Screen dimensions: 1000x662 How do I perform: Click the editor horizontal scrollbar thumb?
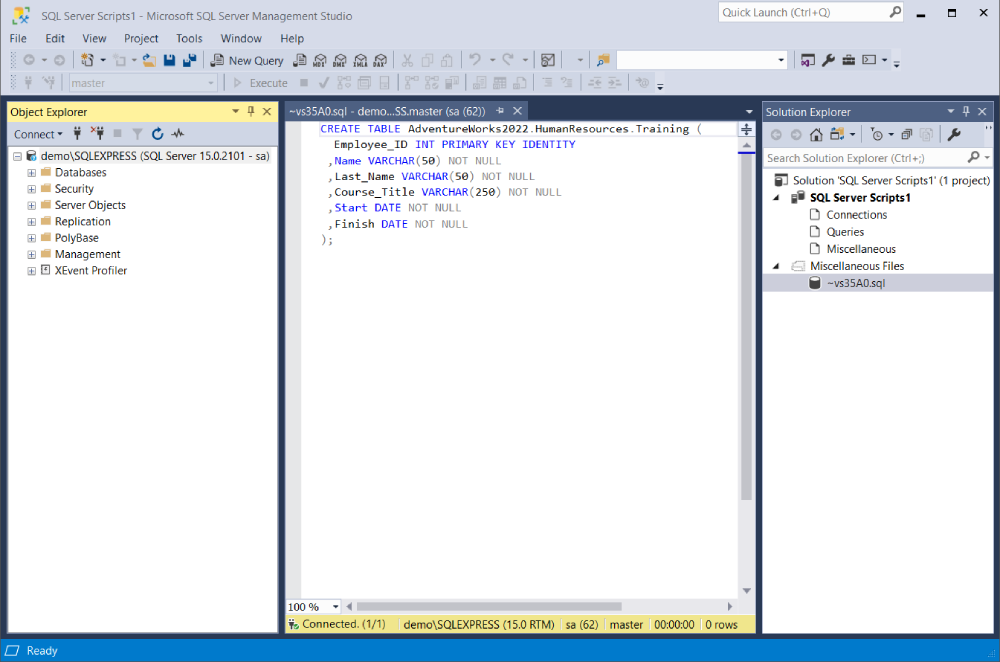pyautogui.click(x=489, y=607)
